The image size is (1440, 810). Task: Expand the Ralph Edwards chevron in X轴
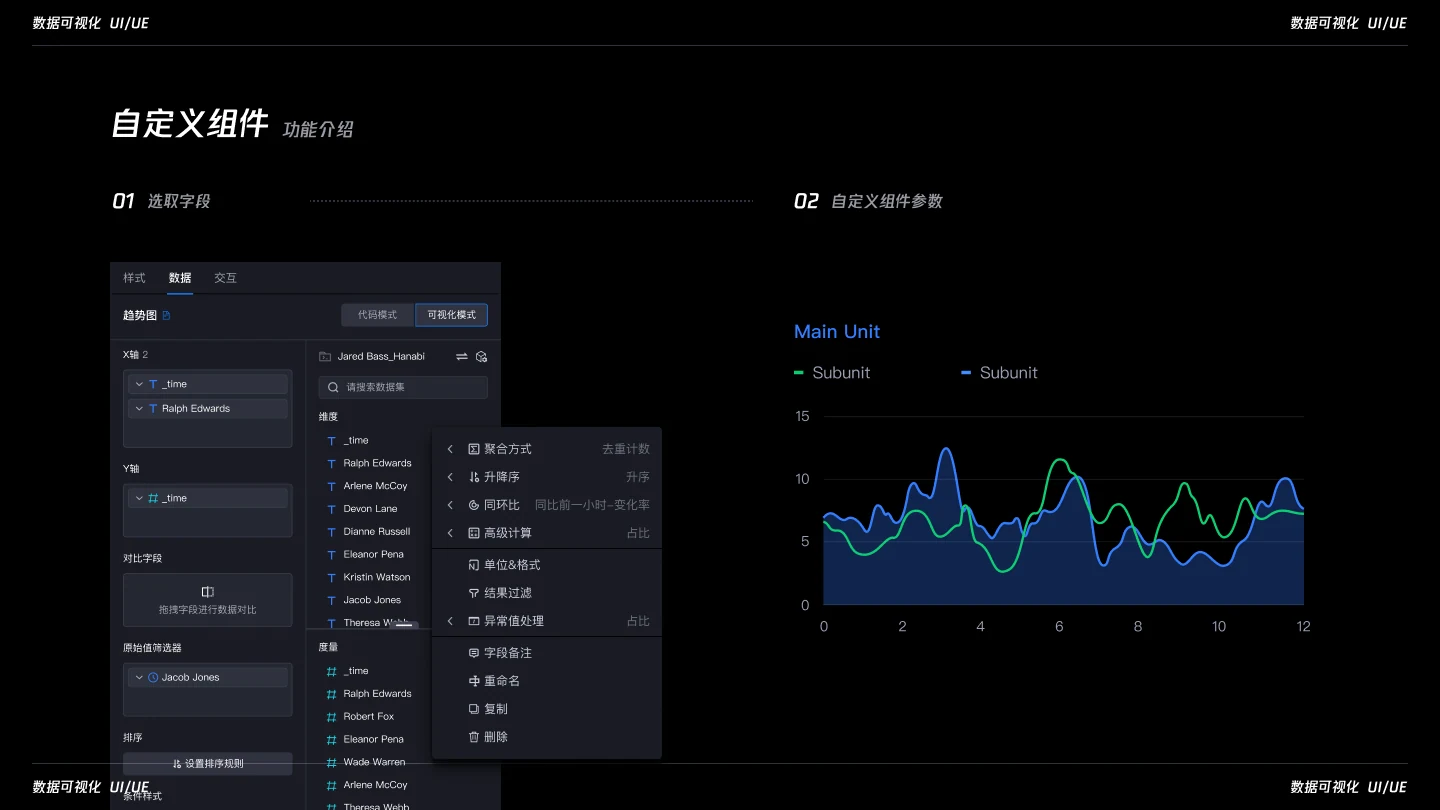click(x=138, y=409)
